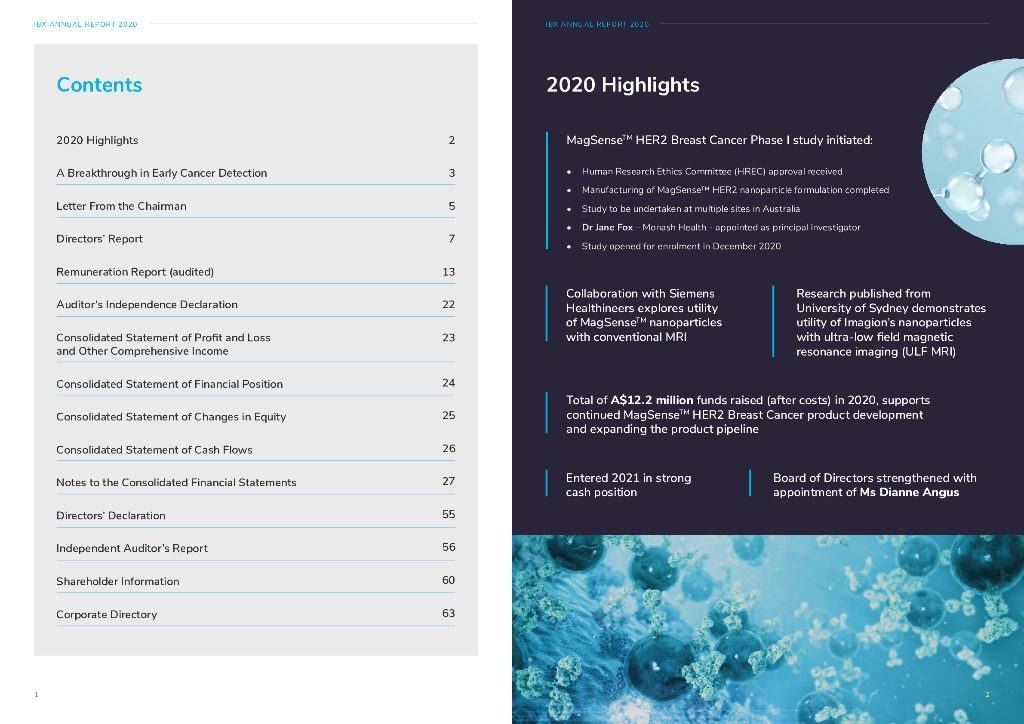
Task: Open 'Remuneration Report (audited)' entry
Action: [255, 272]
